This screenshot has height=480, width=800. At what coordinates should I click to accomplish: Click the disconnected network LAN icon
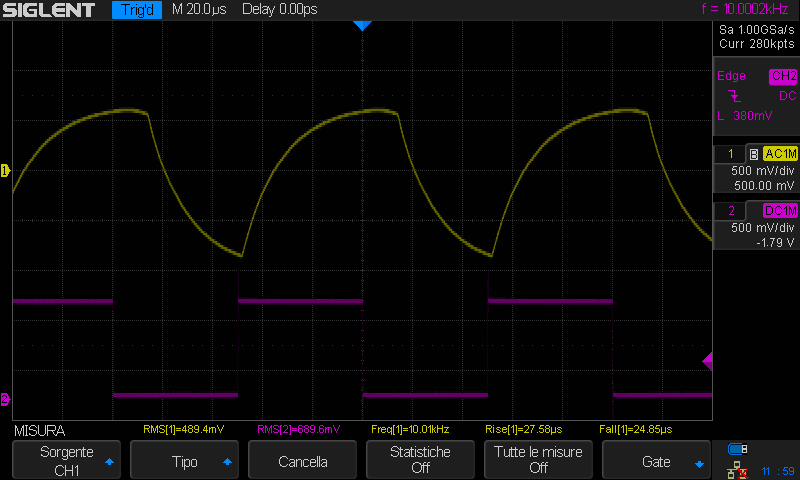pos(737,470)
